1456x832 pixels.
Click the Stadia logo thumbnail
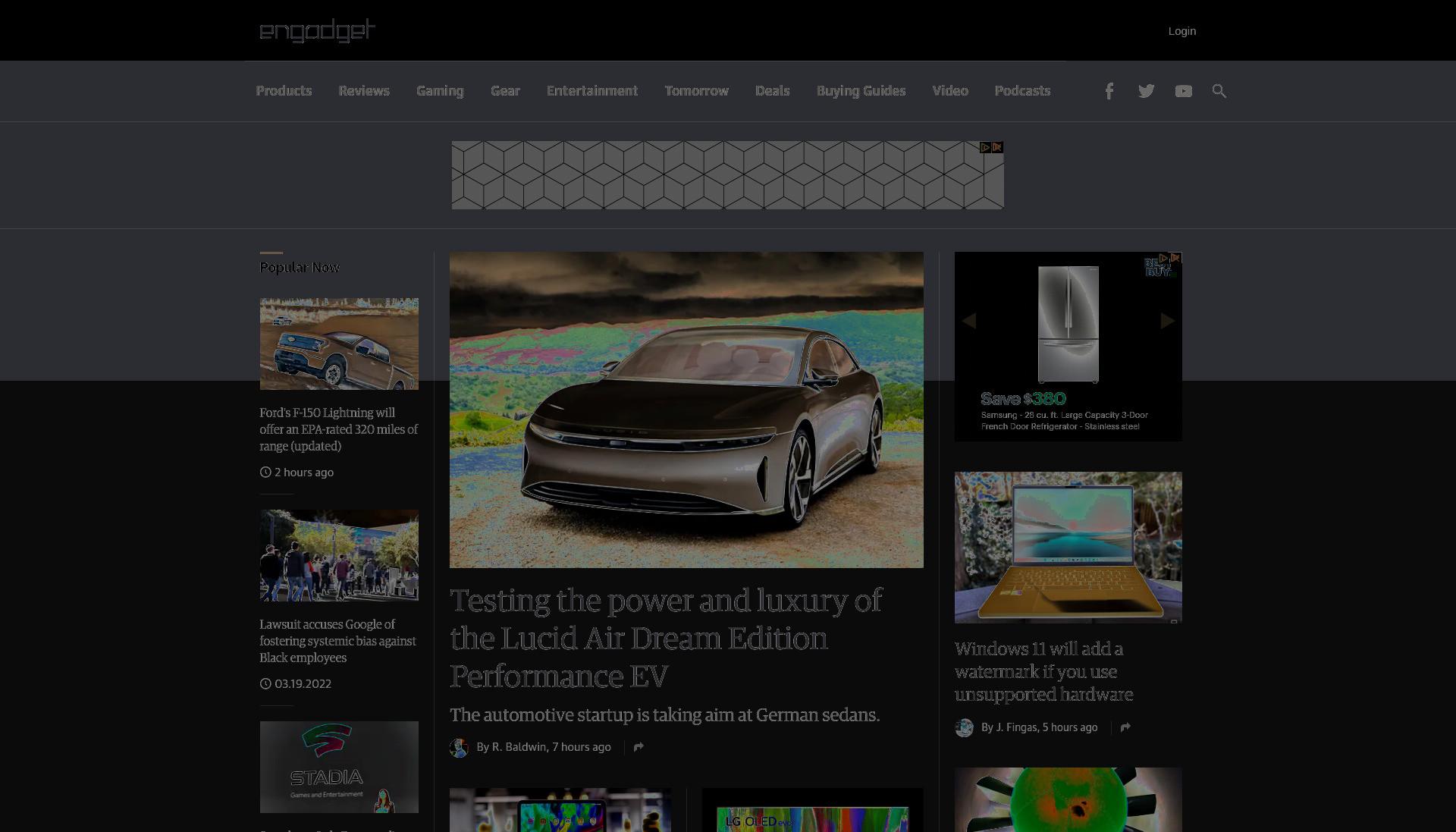click(x=339, y=767)
